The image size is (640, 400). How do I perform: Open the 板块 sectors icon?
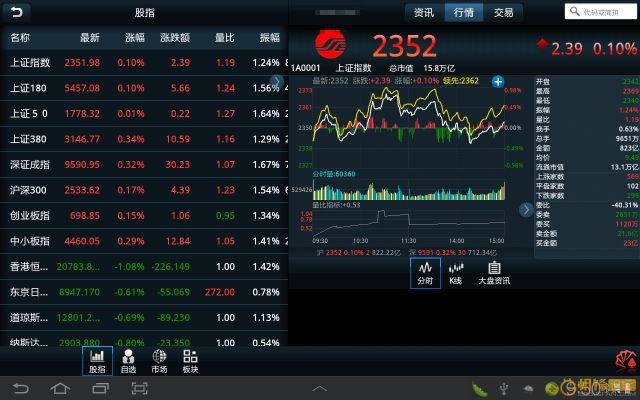coord(190,361)
